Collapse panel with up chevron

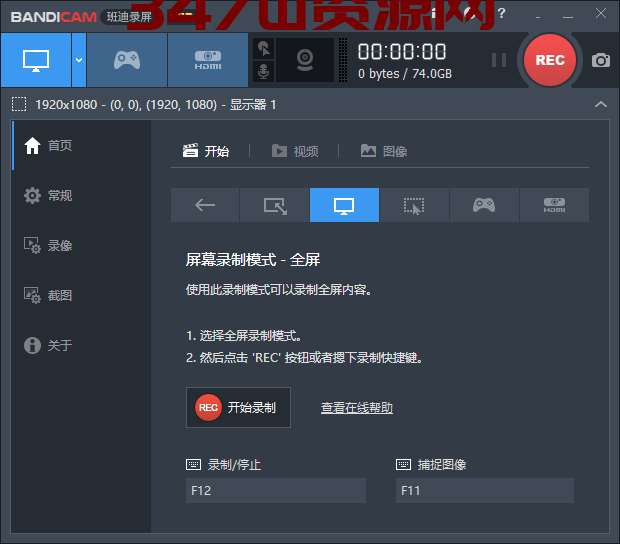pos(601,104)
